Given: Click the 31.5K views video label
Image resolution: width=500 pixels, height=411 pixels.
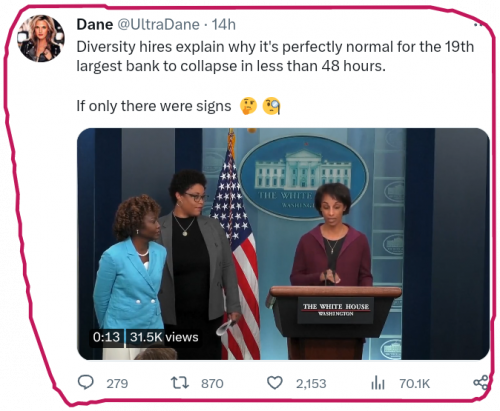Looking at the screenshot, I should (164, 337).
